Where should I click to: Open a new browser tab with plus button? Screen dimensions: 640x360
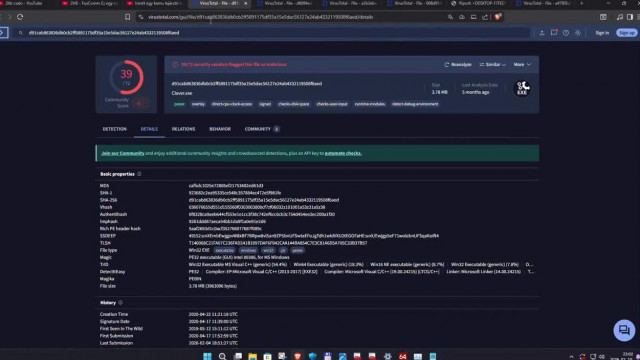[582, 3]
